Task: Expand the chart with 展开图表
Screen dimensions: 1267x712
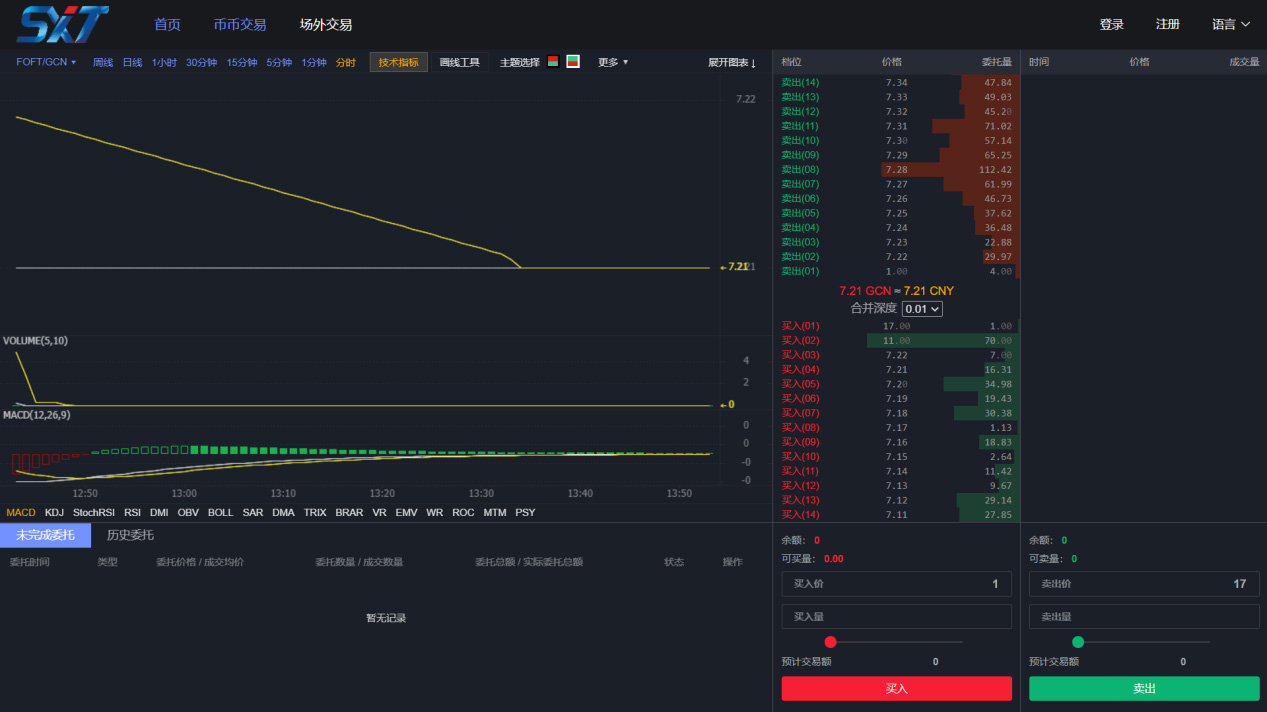Action: tap(732, 62)
